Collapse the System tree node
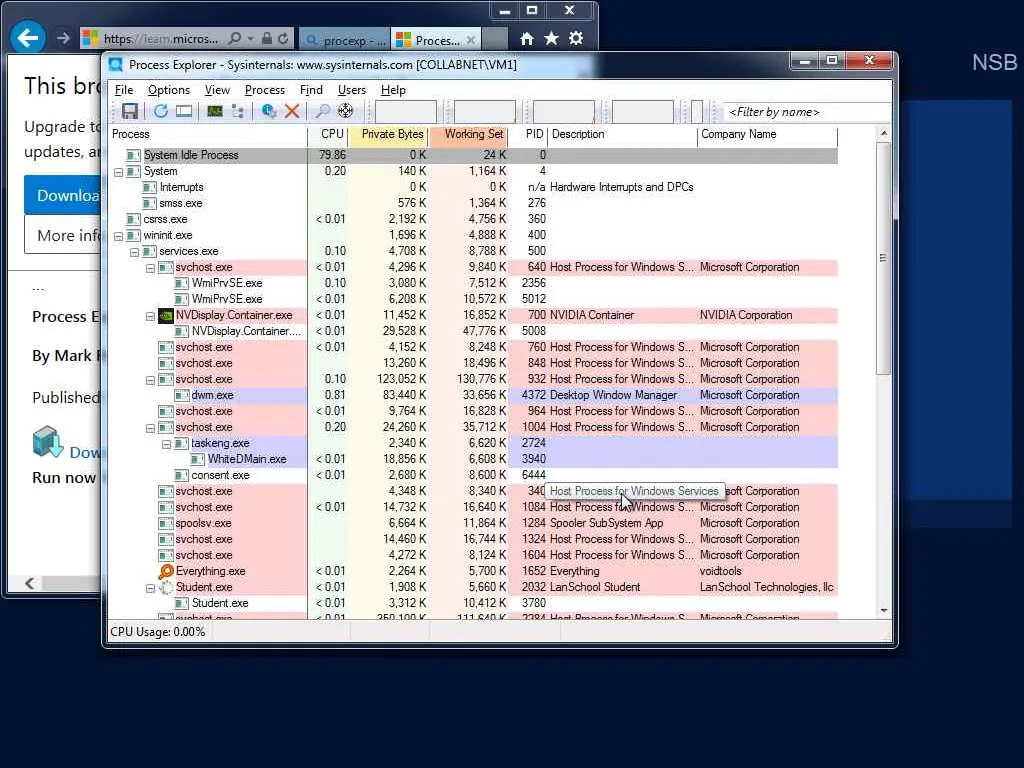1024x768 pixels. pyautogui.click(x=118, y=172)
